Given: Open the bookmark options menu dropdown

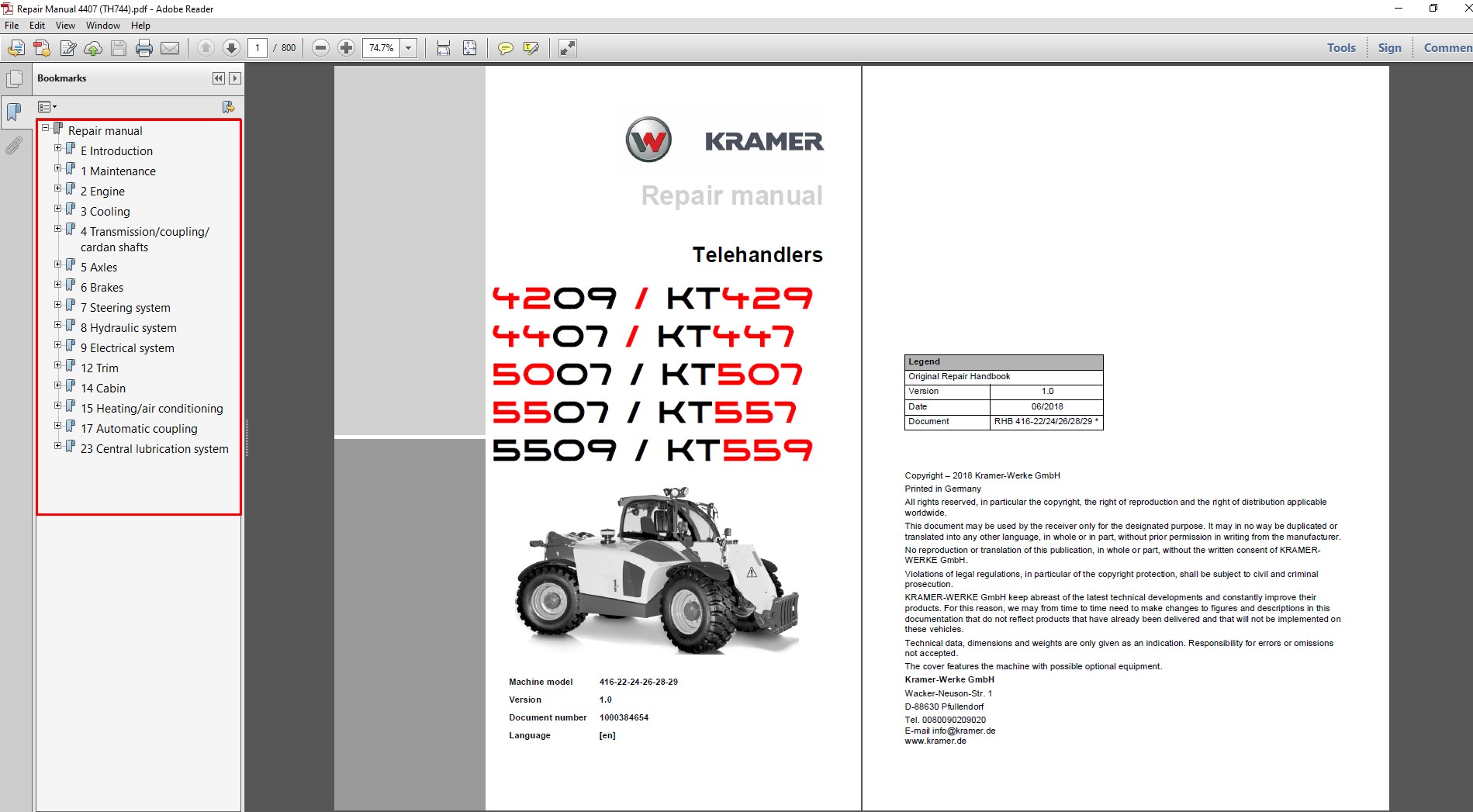Looking at the screenshot, I should click(x=47, y=107).
